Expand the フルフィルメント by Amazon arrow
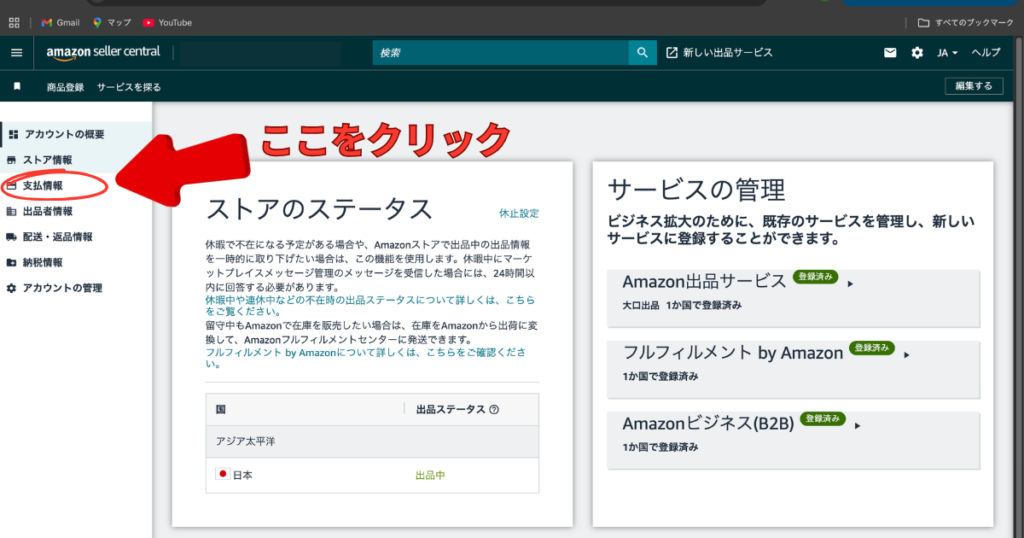Viewport: 1024px width, 538px height. (x=906, y=354)
